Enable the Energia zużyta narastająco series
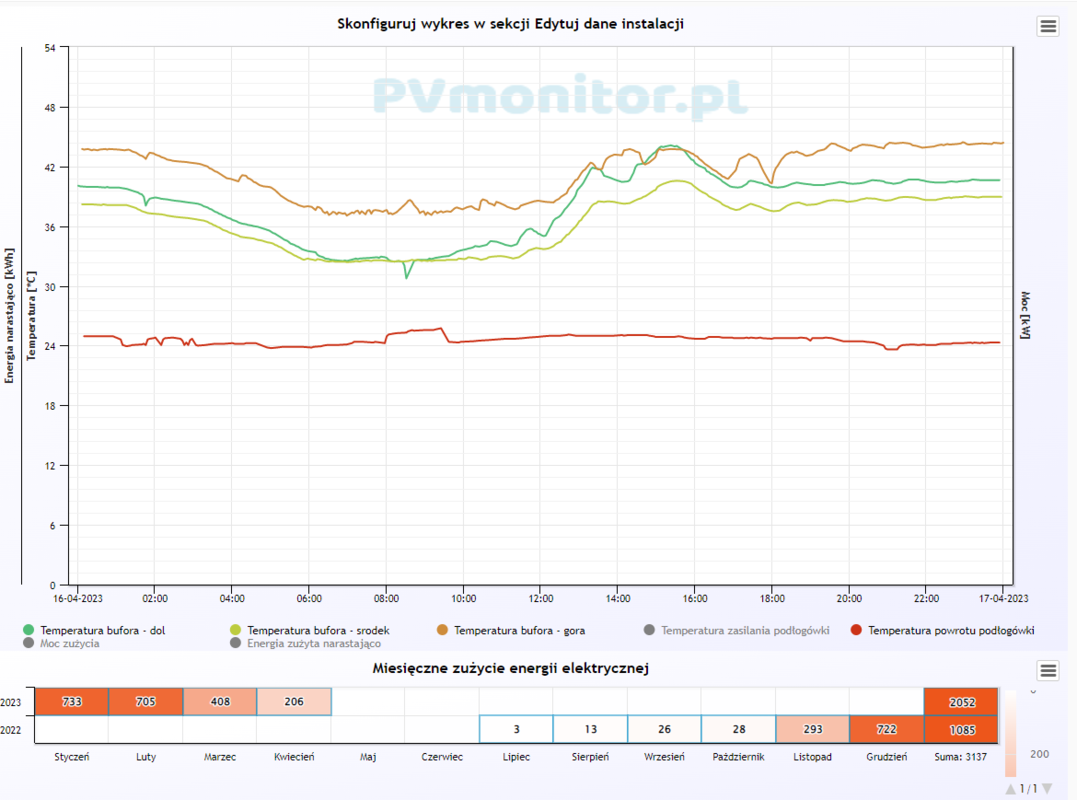 coord(308,644)
